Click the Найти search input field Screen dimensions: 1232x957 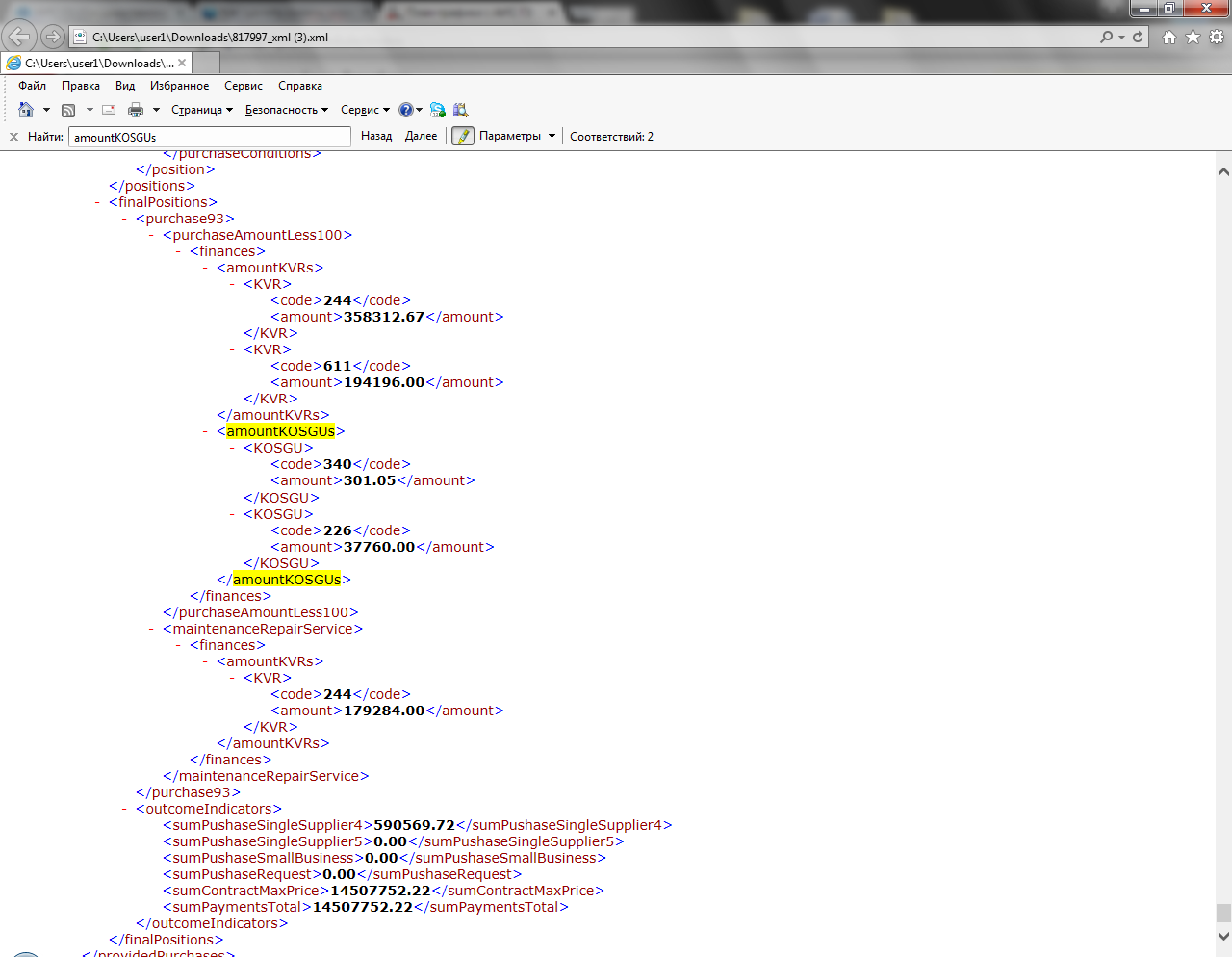click(210, 137)
